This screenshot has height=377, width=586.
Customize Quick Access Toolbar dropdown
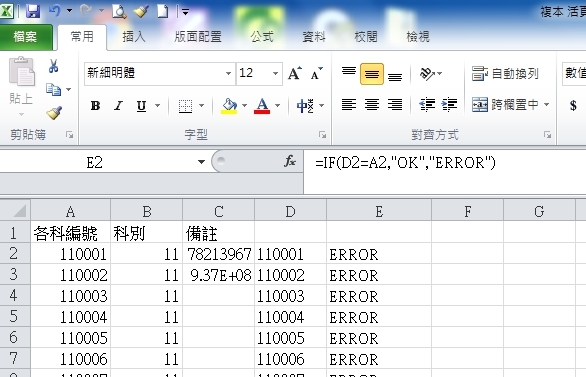185,12
